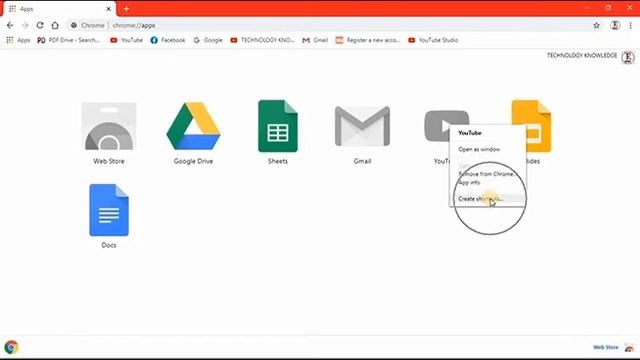
Task: Click the Gmail label under envelope
Action: pyautogui.click(x=362, y=161)
